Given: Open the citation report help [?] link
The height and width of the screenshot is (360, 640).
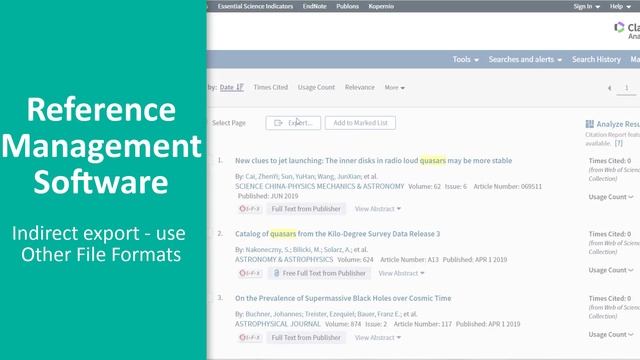Looking at the screenshot, I should pos(619,143).
